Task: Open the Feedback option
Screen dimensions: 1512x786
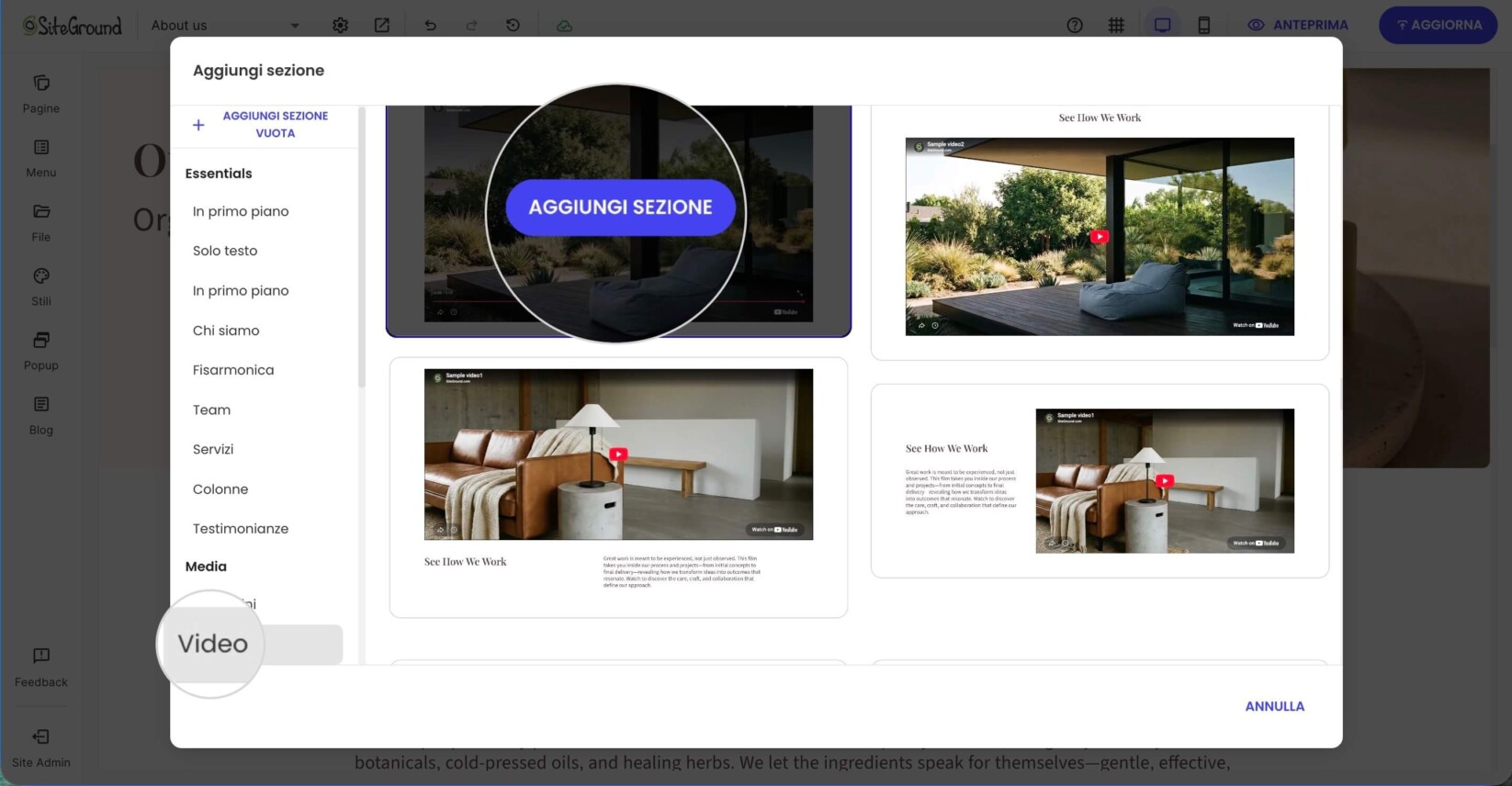Action: [x=41, y=668]
